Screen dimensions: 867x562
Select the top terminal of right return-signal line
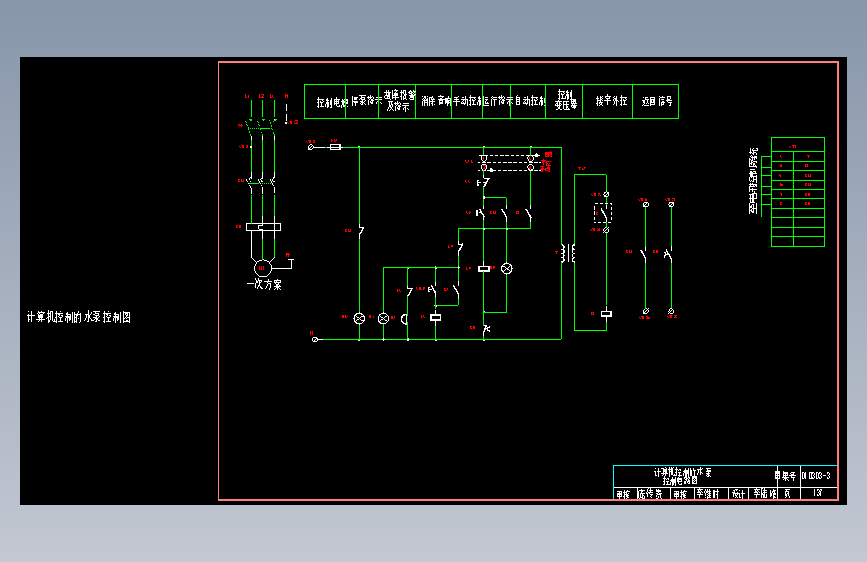pyautogui.click(x=671, y=205)
